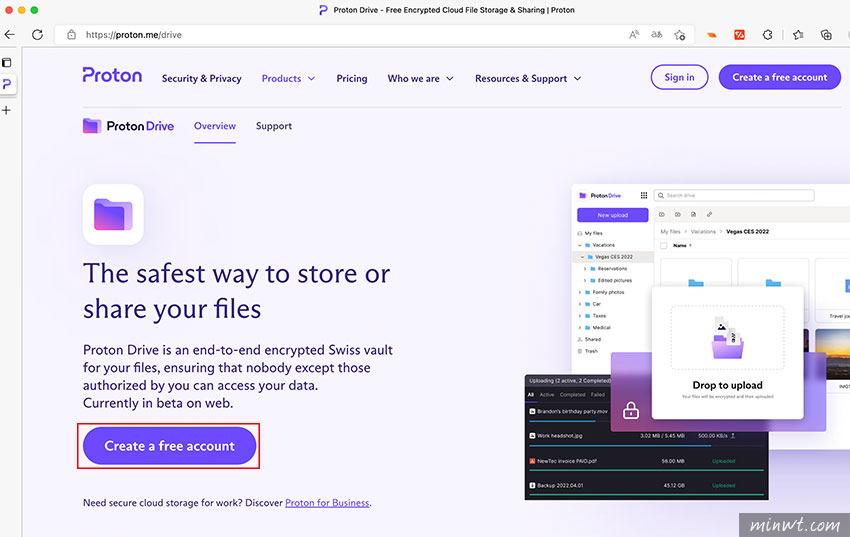Click the Sign in button

click(679, 77)
